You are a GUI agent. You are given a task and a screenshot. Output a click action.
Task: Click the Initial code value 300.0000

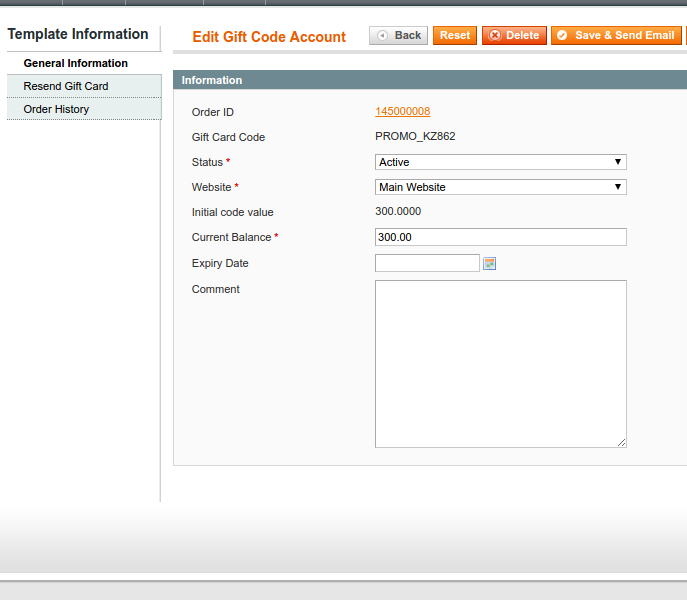click(398, 211)
